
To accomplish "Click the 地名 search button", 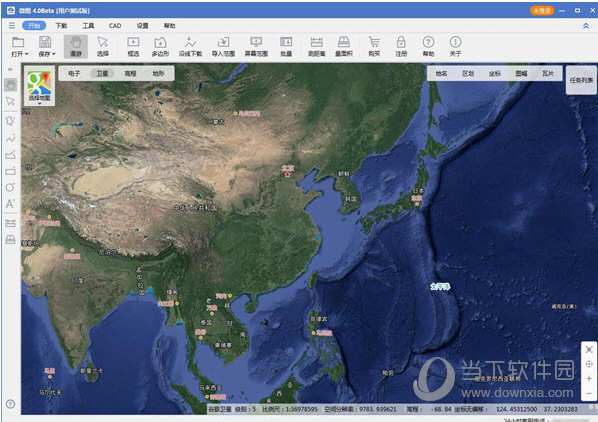I will [x=441, y=73].
